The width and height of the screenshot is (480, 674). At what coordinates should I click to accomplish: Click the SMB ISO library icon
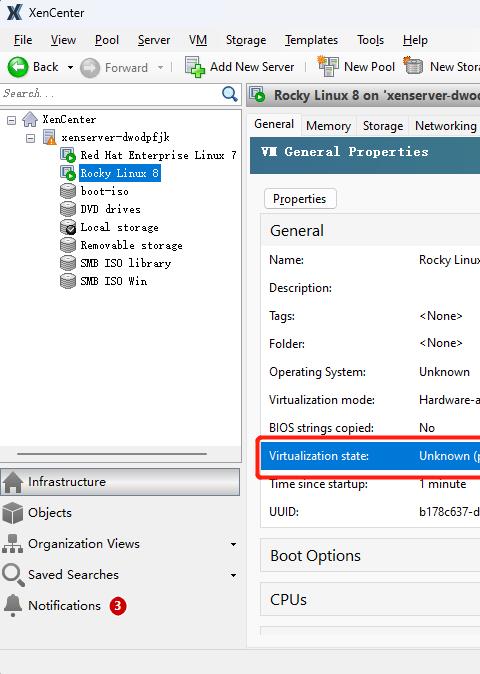pyautogui.click(x=68, y=263)
